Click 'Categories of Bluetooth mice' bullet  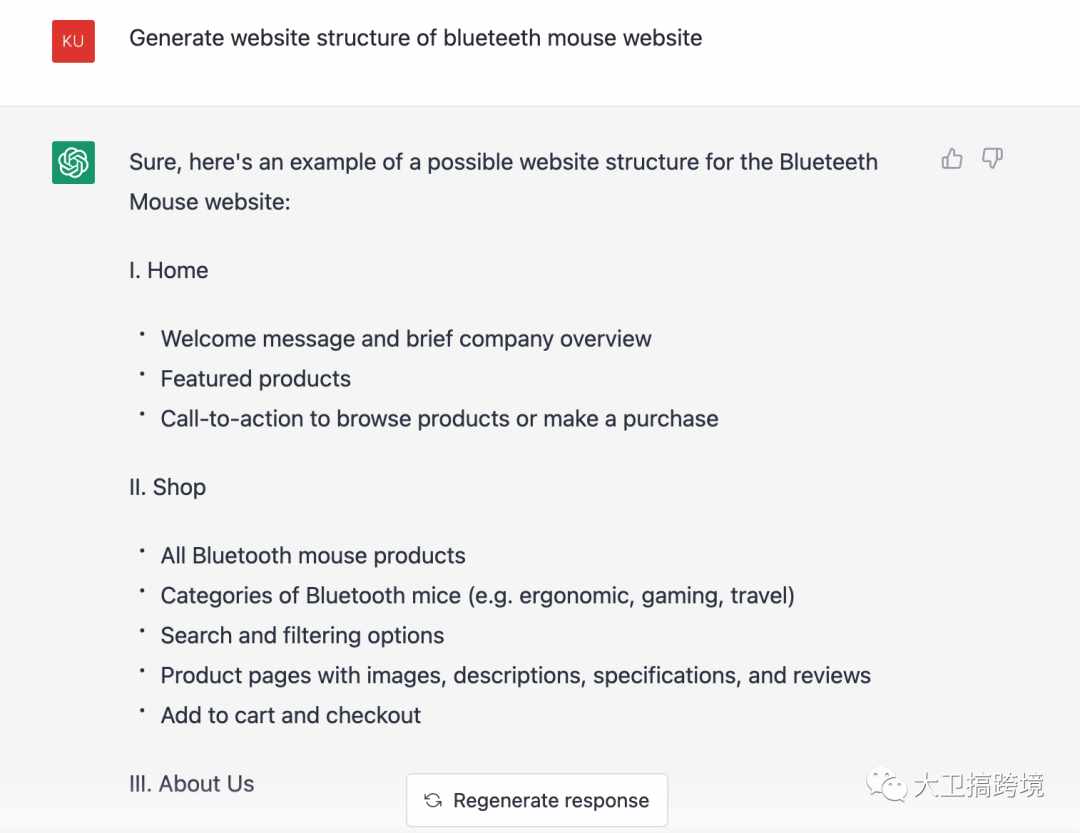click(x=477, y=595)
